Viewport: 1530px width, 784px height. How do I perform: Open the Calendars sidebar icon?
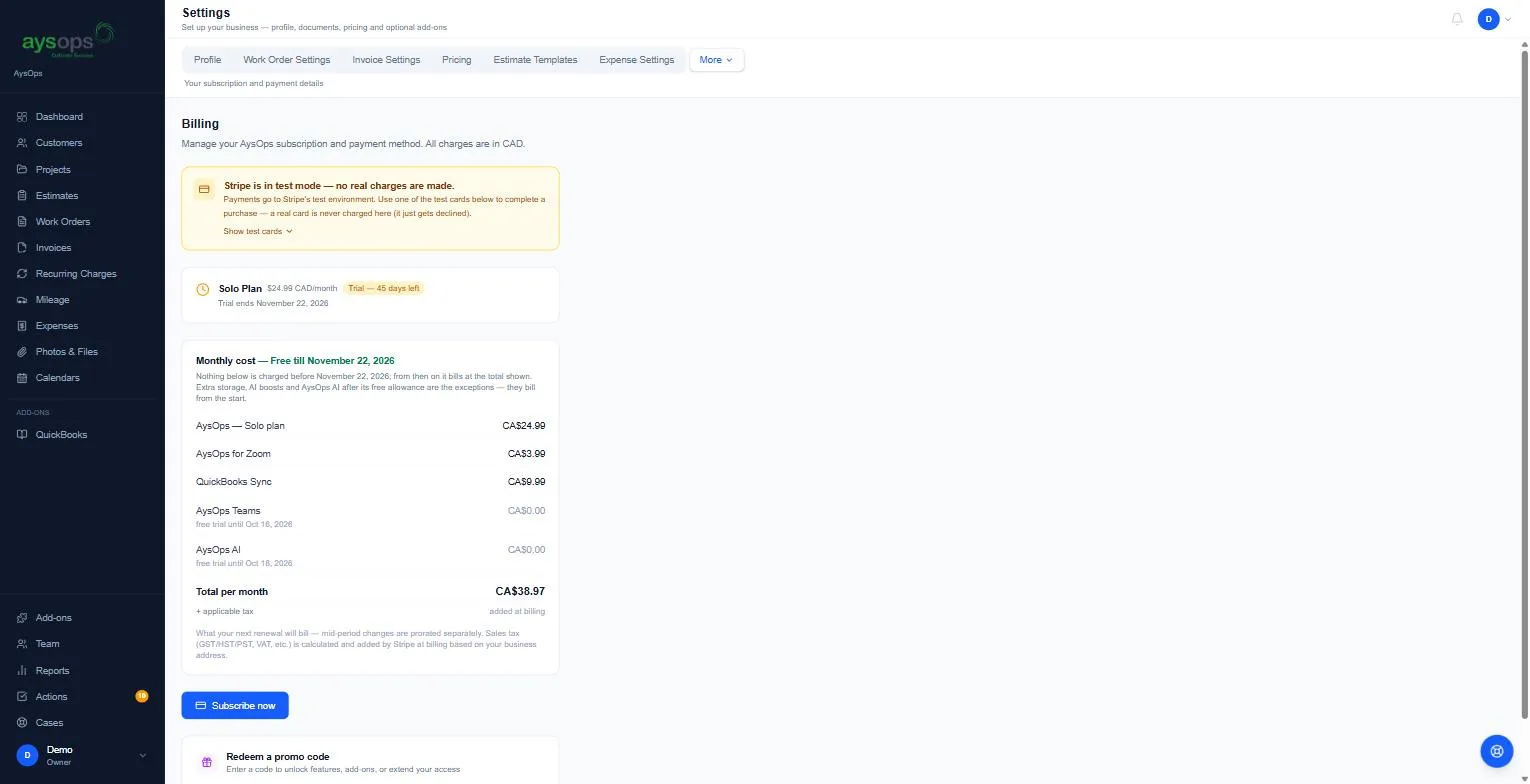tap(22, 378)
